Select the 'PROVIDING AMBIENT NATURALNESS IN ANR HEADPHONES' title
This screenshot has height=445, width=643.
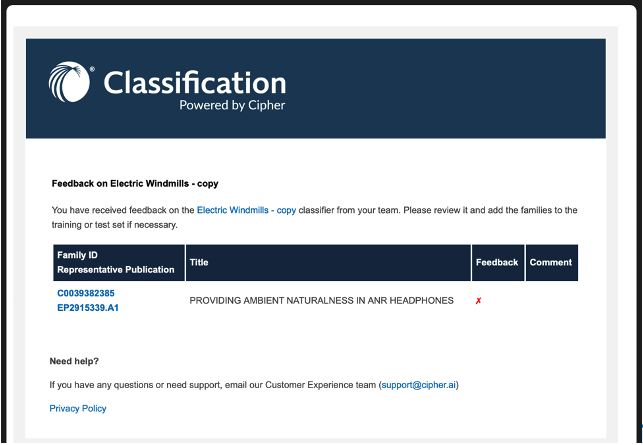coord(322,301)
